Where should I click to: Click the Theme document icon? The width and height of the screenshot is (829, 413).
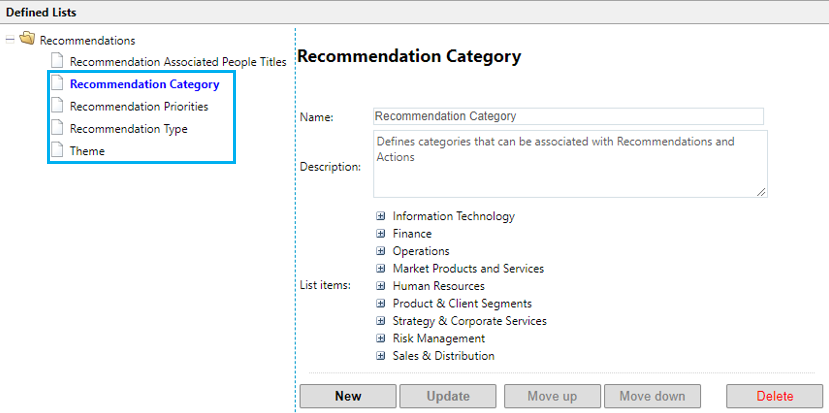pyautogui.click(x=57, y=151)
